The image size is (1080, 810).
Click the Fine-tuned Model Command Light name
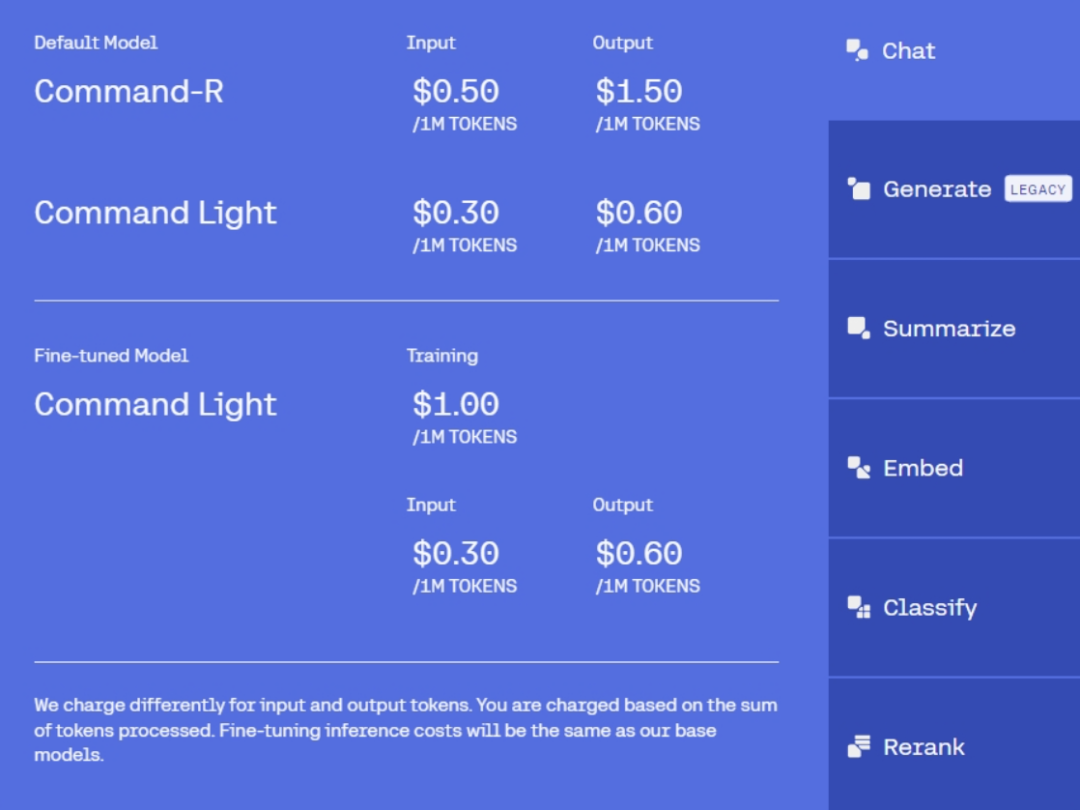pos(155,404)
